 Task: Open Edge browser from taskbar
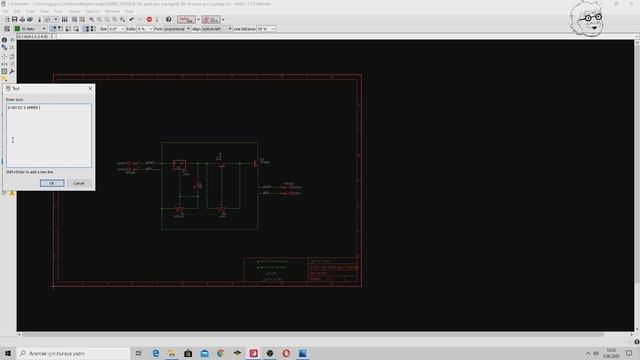[156, 353]
